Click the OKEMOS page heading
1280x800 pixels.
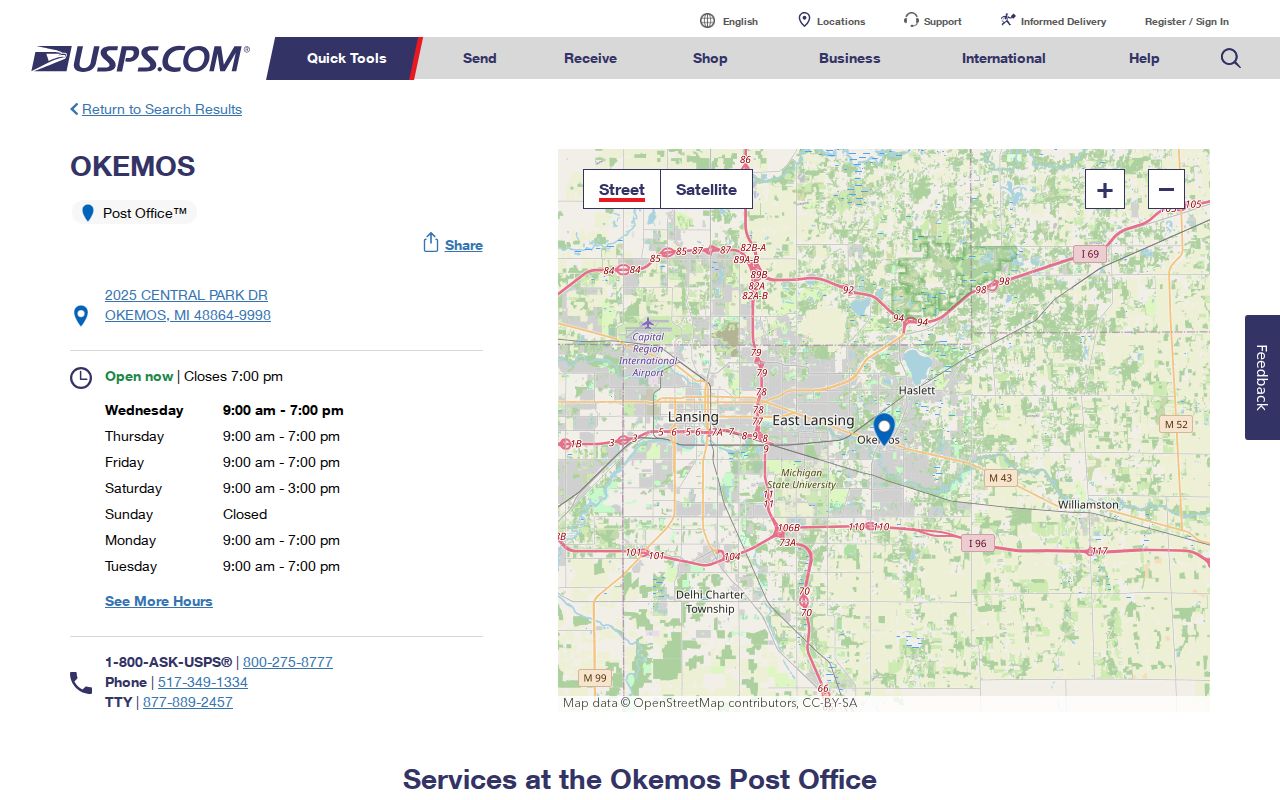133,166
